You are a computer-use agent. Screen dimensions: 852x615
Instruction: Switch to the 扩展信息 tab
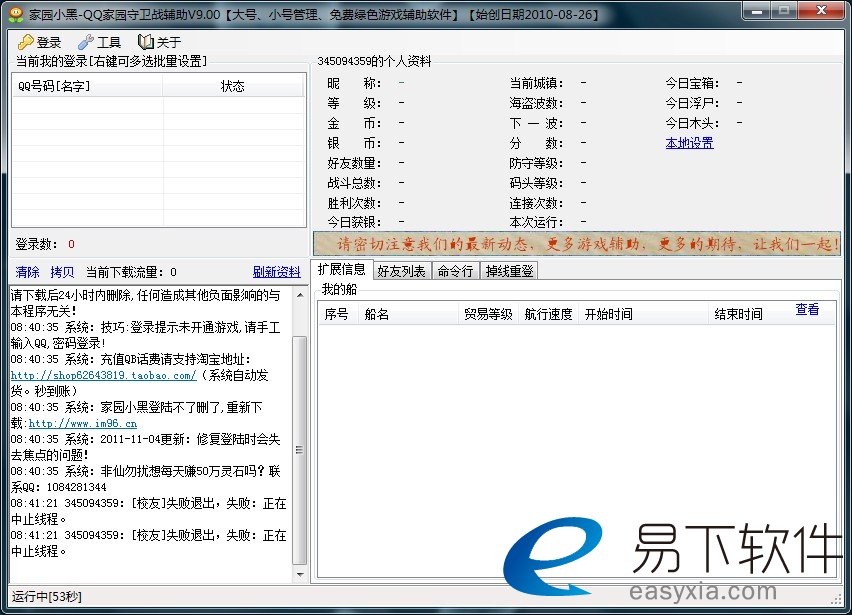click(x=342, y=269)
